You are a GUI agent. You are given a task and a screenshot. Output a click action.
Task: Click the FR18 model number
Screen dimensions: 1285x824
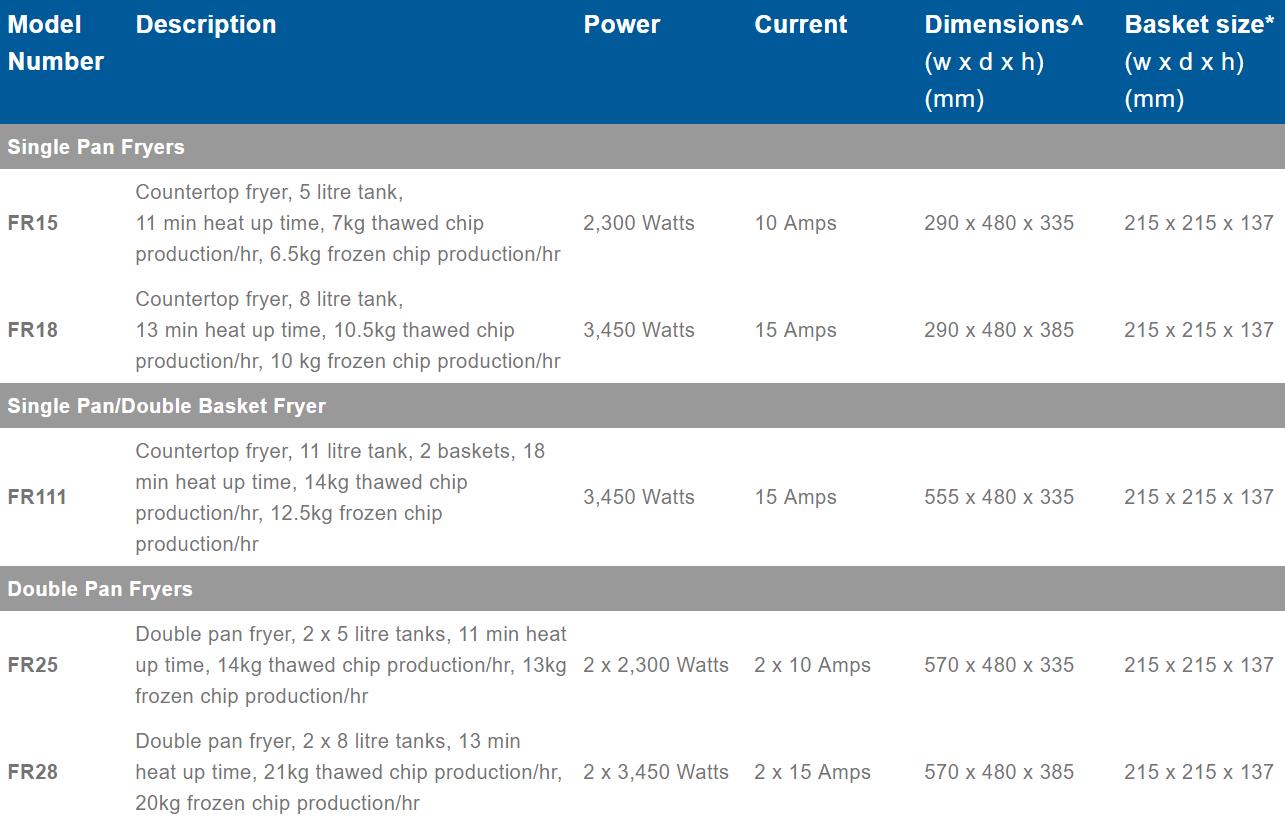click(33, 330)
